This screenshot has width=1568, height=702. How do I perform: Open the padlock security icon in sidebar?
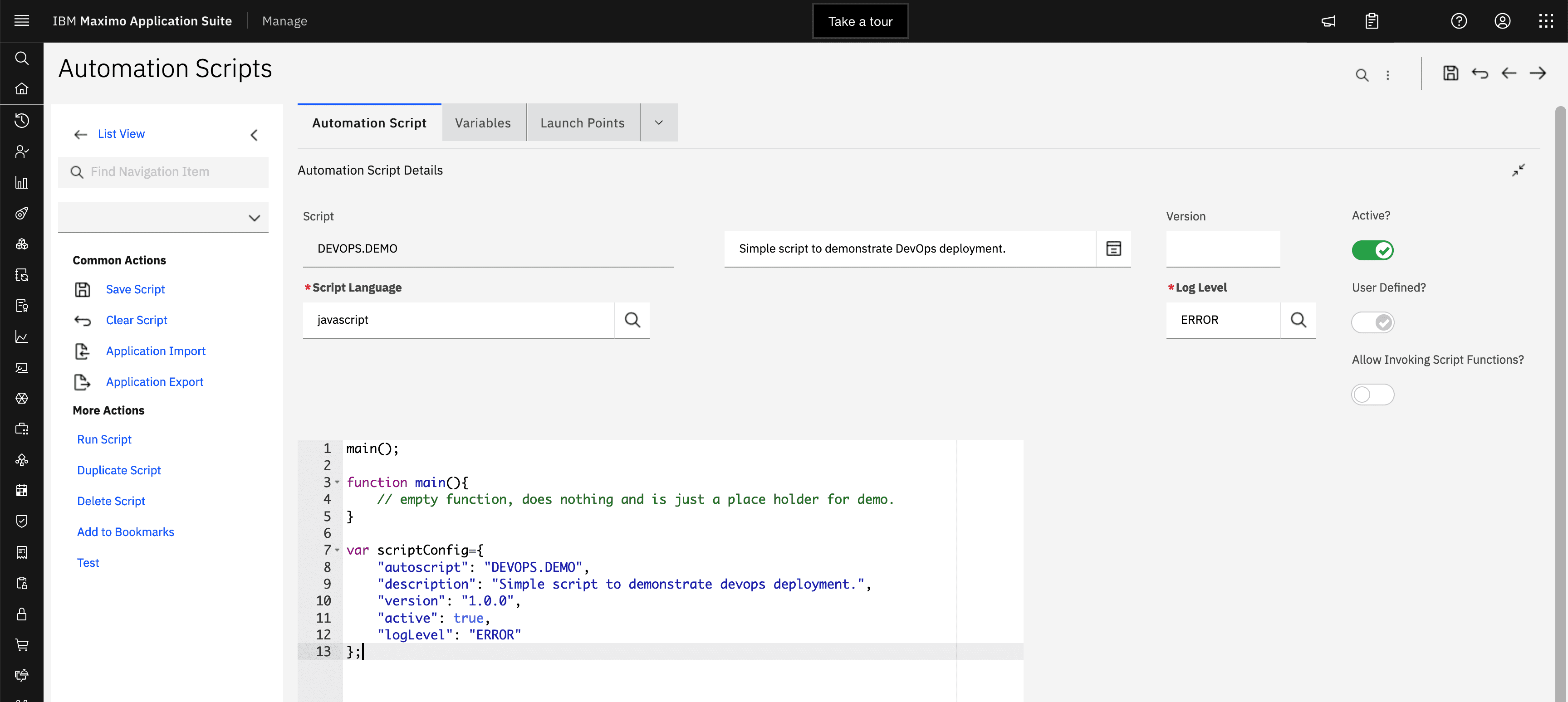coord(22,614)
